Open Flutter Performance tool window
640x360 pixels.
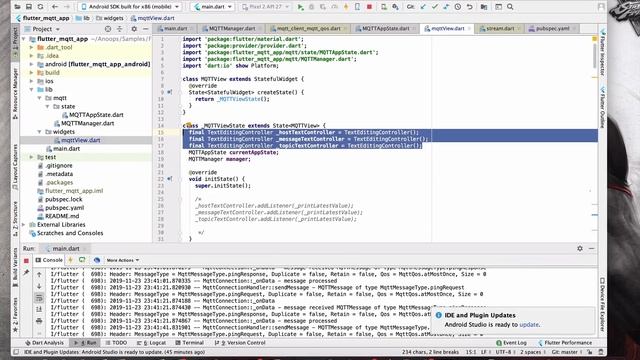click(565, 343)
